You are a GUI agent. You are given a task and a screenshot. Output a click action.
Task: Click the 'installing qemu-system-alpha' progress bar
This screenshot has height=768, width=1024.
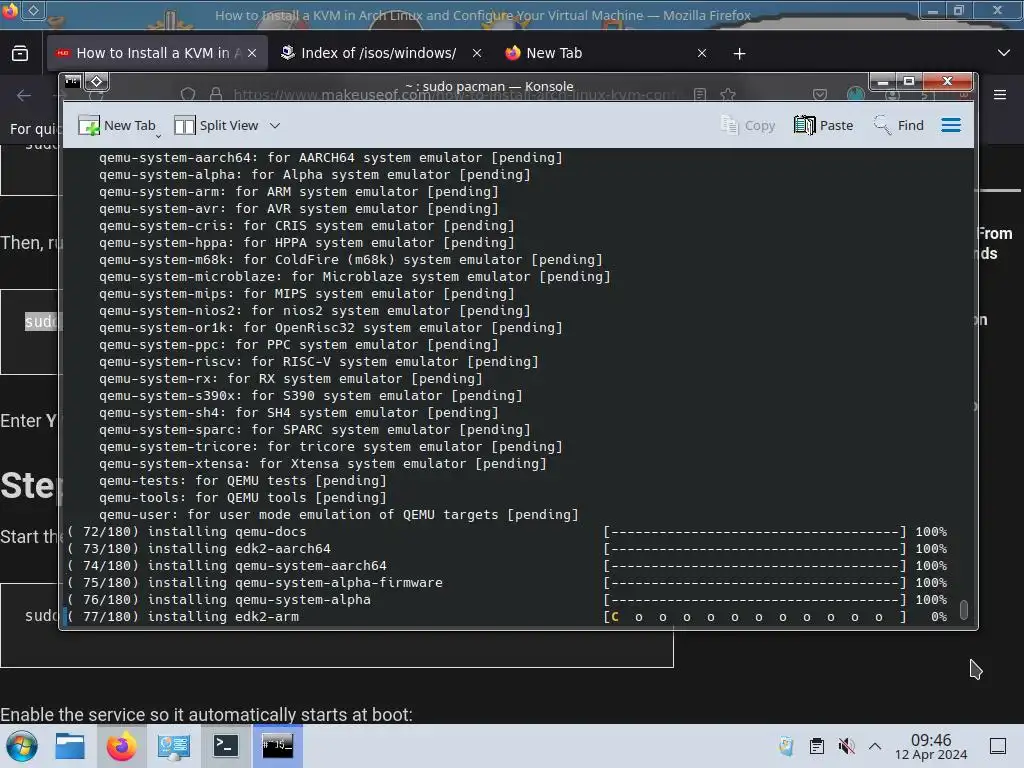tap(755, 600)
